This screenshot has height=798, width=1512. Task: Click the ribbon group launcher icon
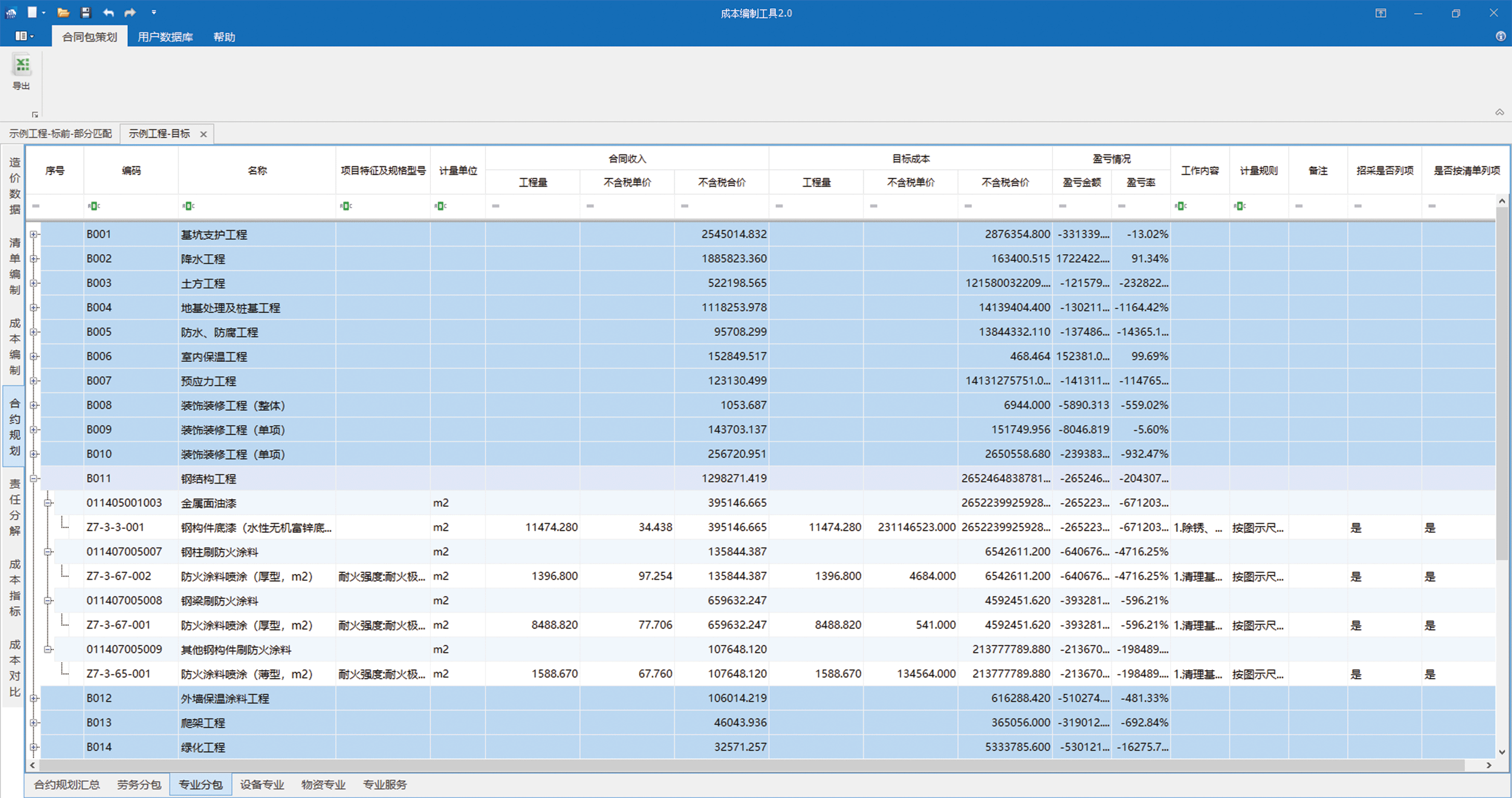pyautogui.click(x=35, y=114)
